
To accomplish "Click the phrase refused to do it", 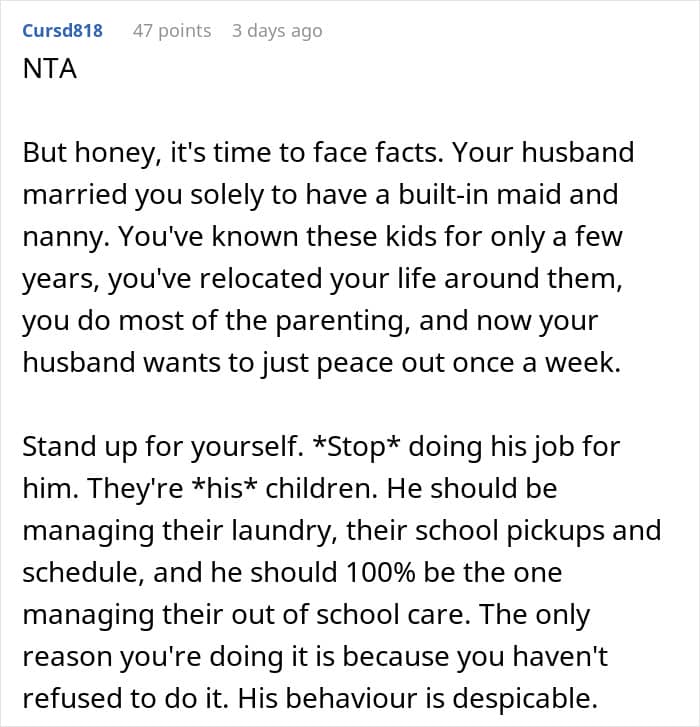I will pos(125,699).
